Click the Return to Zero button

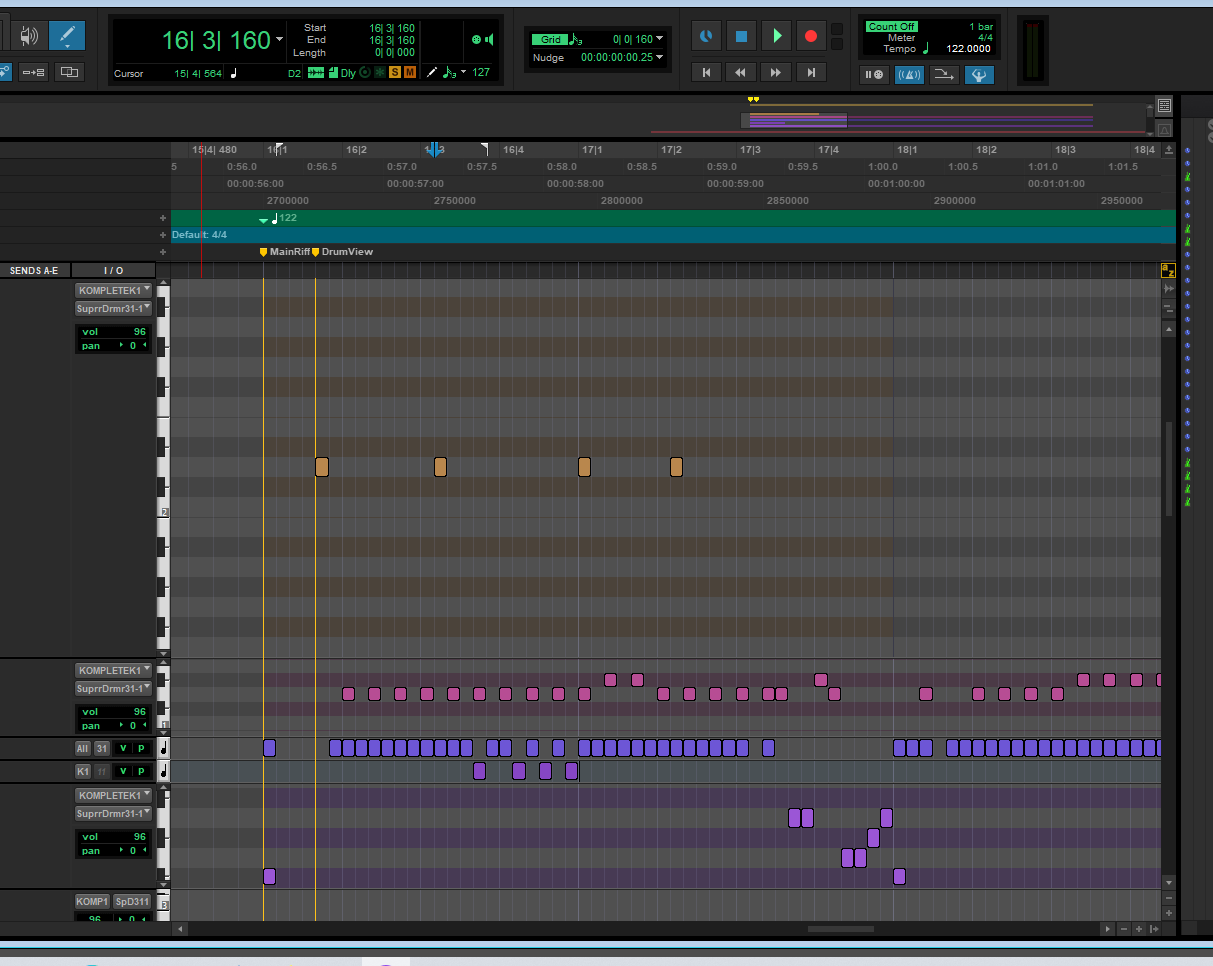tap(706, 73)
